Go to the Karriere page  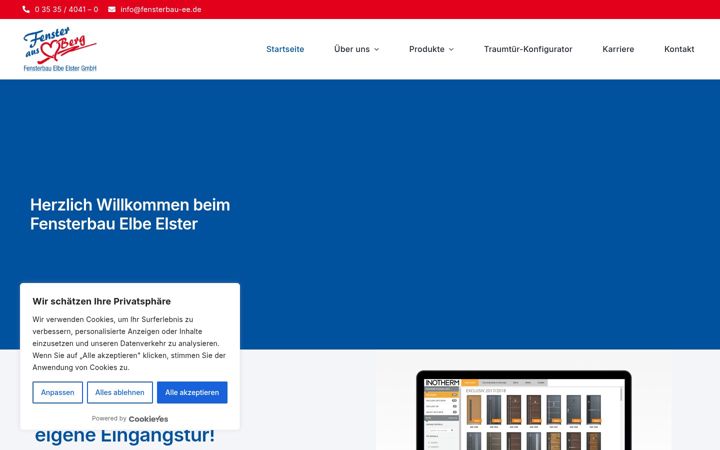[618, 49]
